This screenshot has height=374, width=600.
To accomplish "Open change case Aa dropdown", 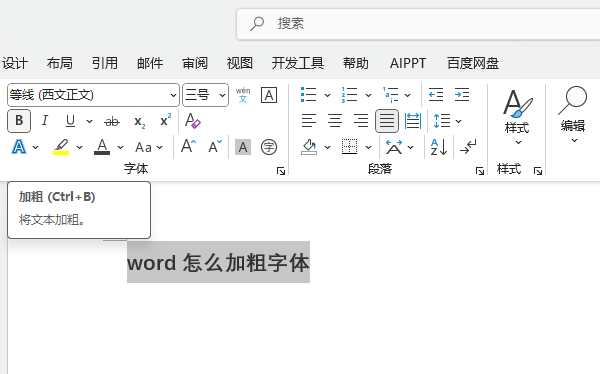I will (149, 147).
